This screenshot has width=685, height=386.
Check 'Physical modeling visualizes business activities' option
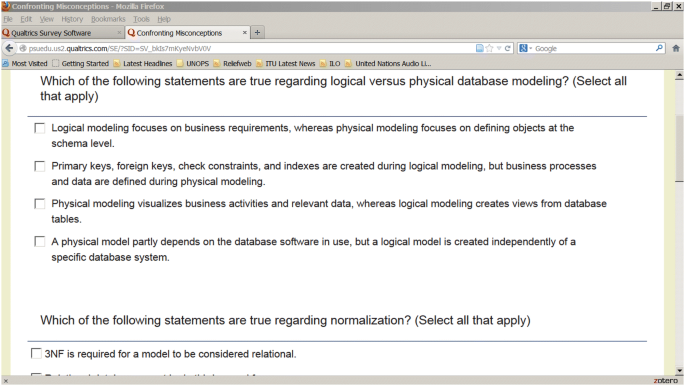tap(39, 204)
